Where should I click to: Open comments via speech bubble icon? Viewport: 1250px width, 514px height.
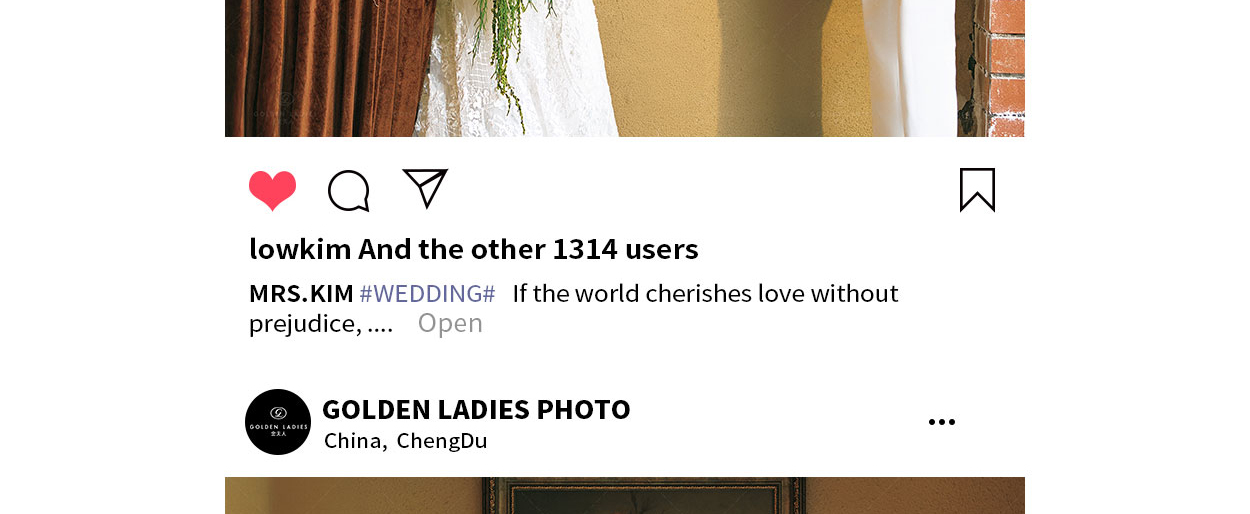click(x=349, y=191)
